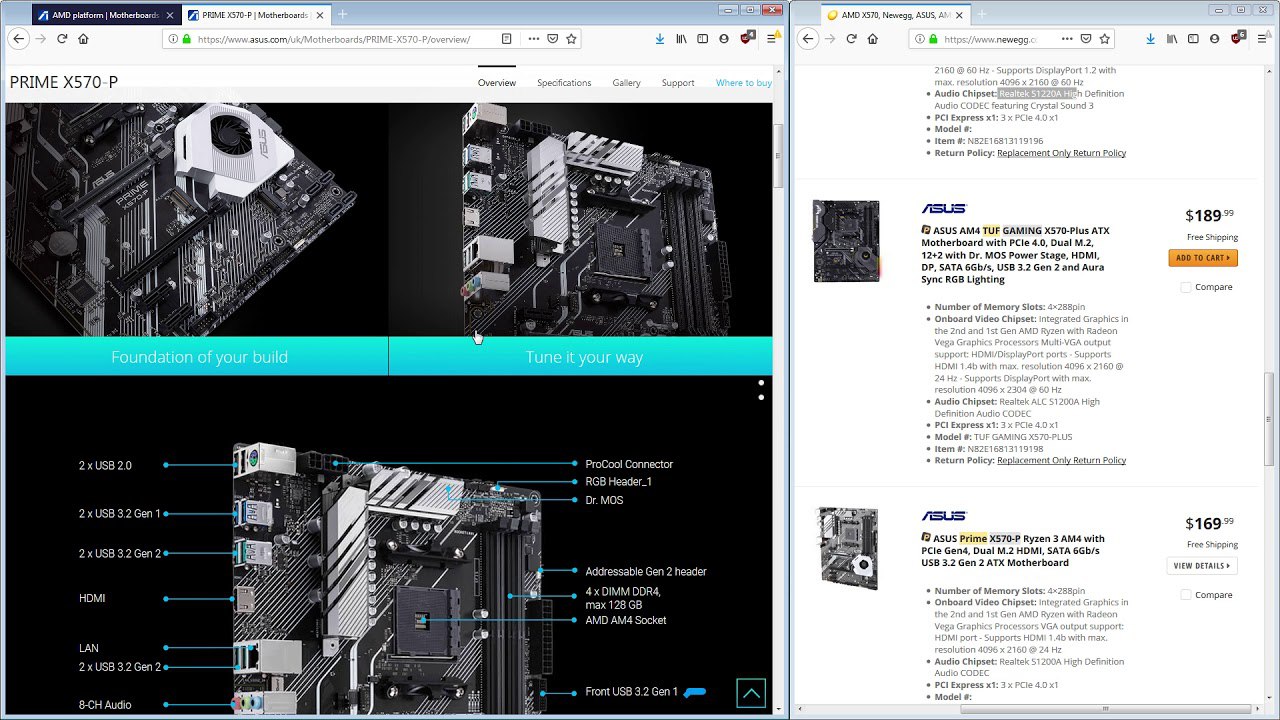Open page actions menu in the ASUS address bar
The height and width of the screenshot is (720, 1280).
[x=534, y=39]
